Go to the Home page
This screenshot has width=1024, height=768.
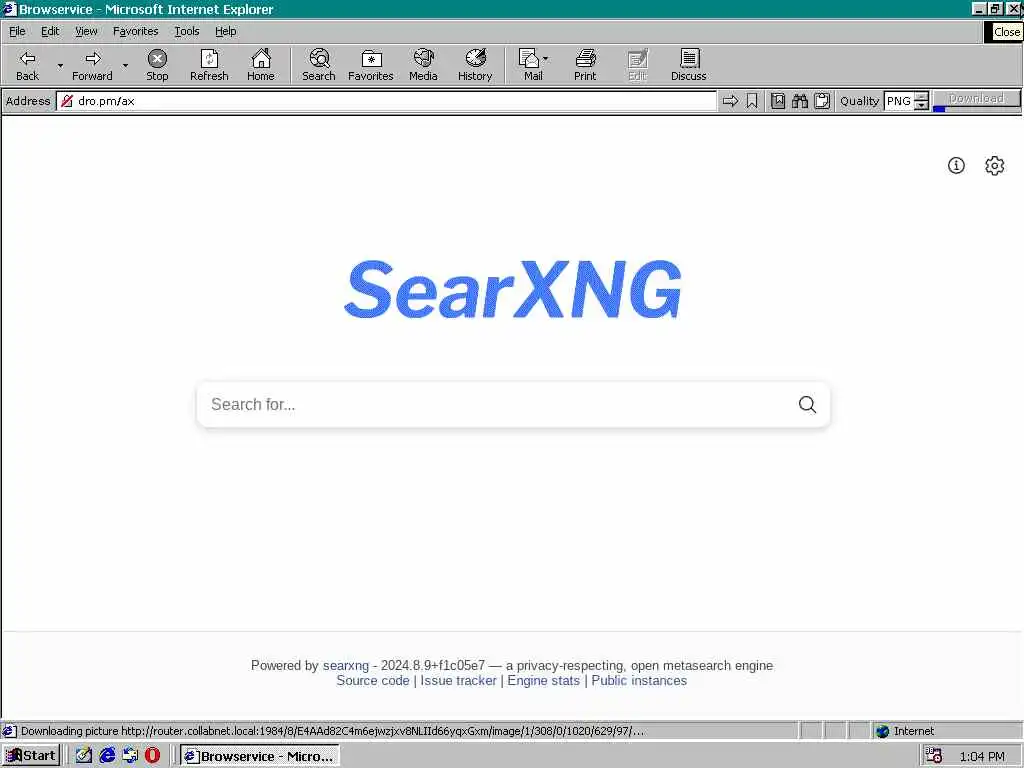(x=261, y=65)
